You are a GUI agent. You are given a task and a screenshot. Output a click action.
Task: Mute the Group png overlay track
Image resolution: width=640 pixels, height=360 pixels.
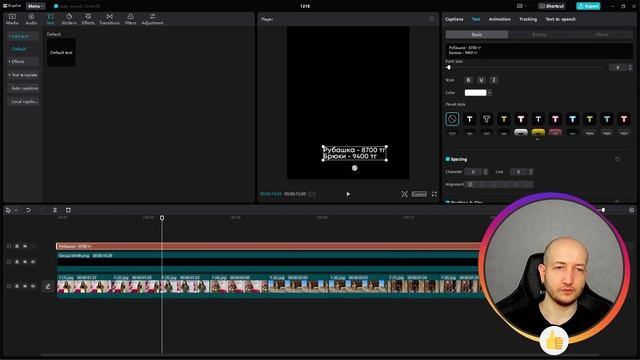pos(33,262)
